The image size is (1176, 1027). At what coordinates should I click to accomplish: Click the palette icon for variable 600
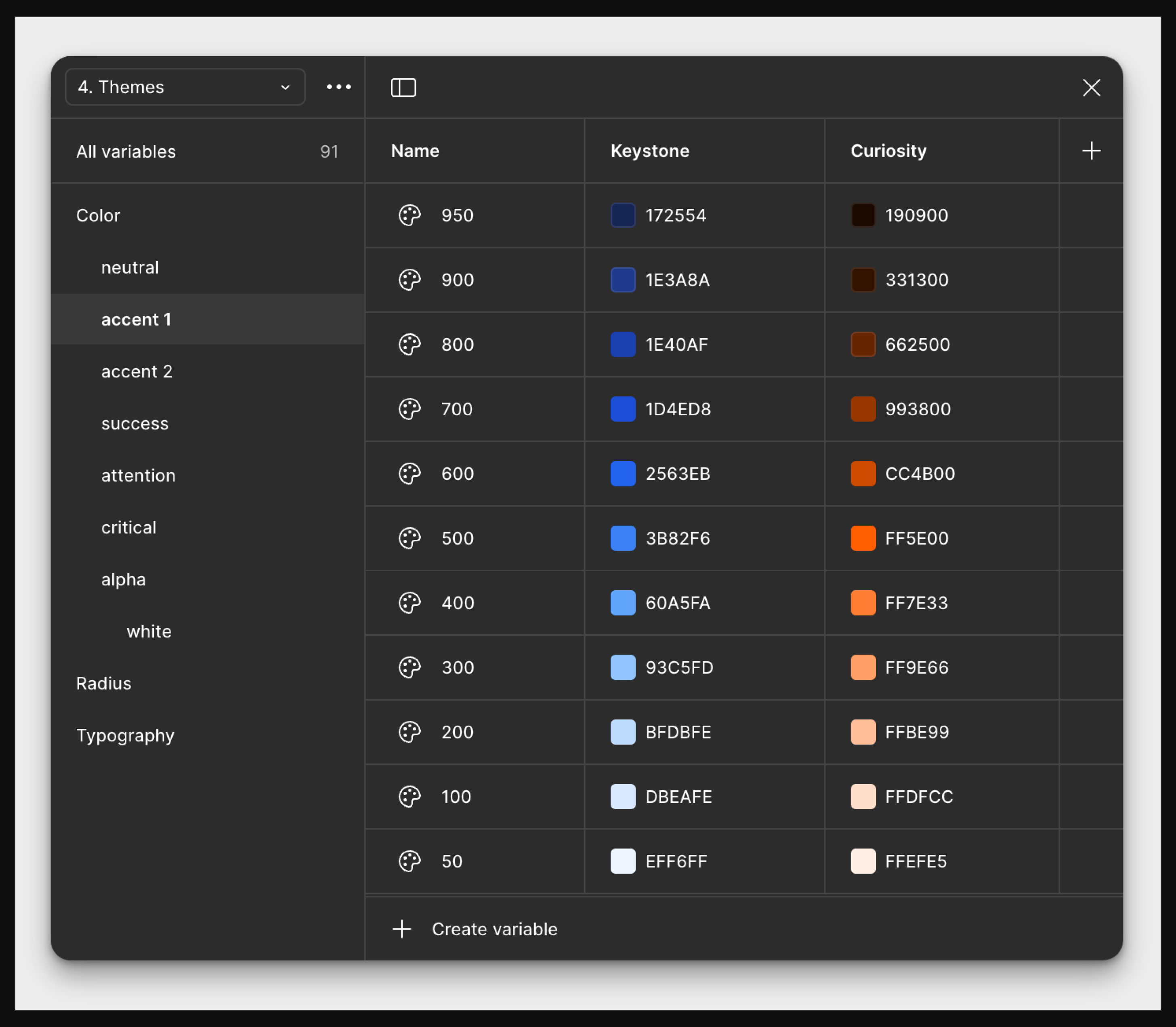[x=409, y=474]
